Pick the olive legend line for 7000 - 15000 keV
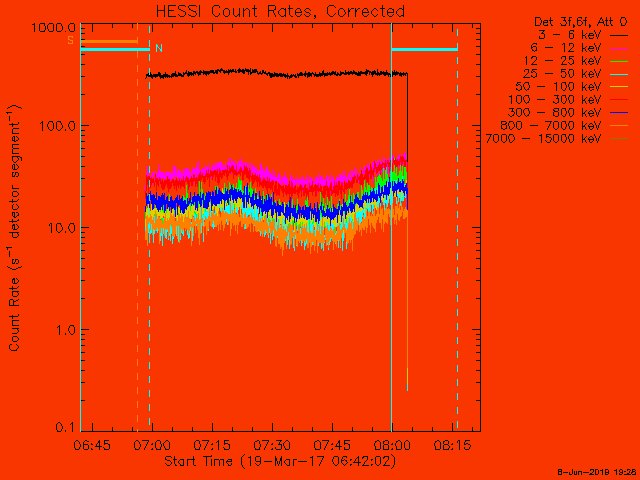640x480 pixels. click(619, 139)
